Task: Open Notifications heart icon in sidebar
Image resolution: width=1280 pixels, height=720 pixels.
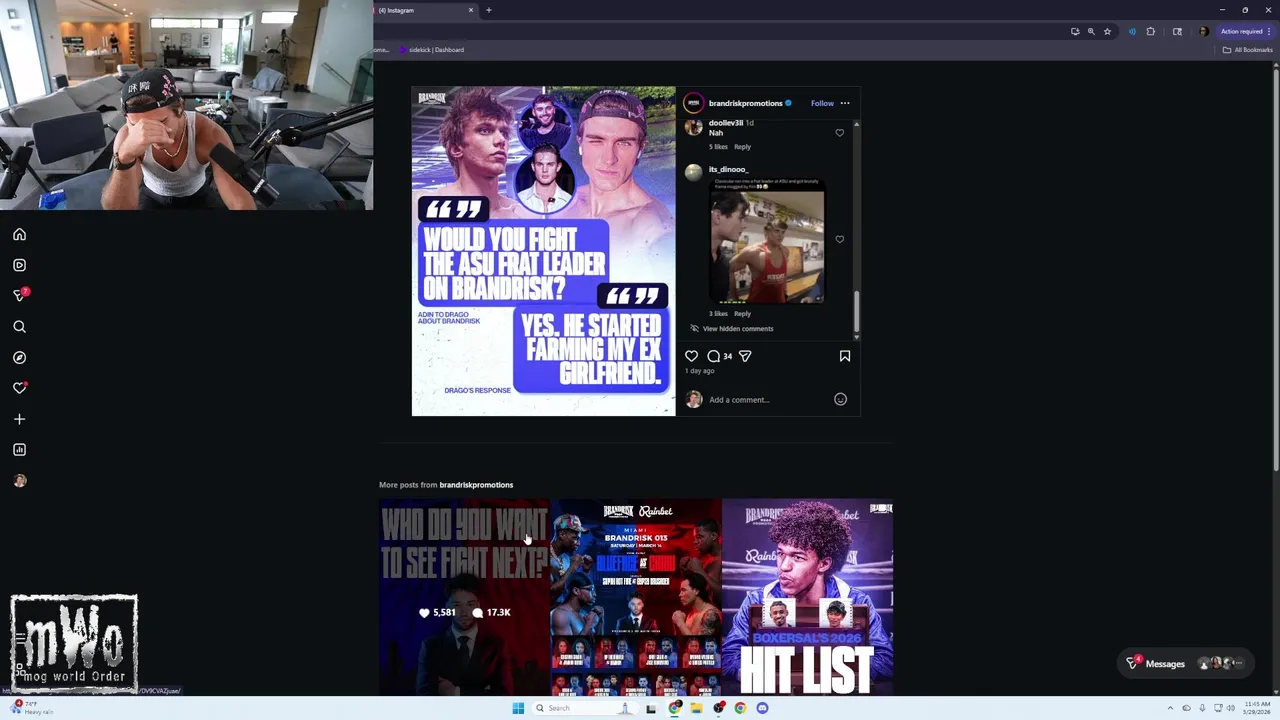Action: (x=19, y=388)
